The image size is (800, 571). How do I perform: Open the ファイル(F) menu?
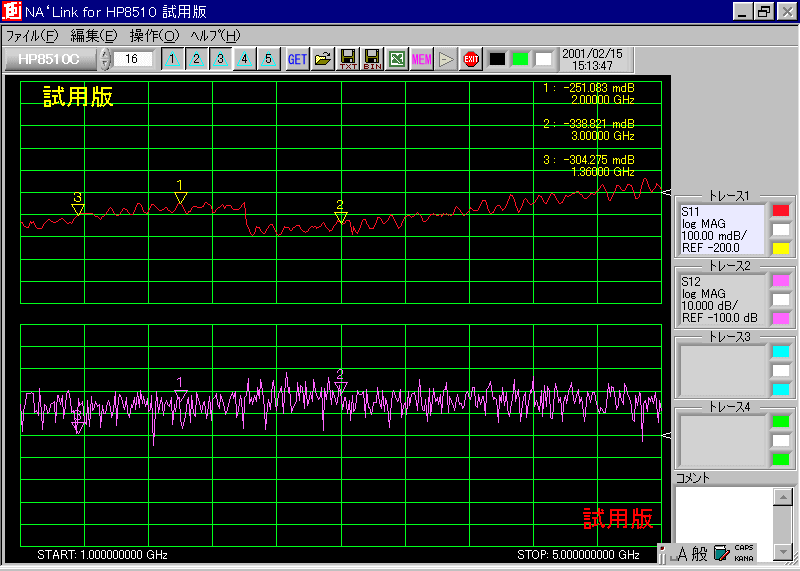(x=32, y=36)
